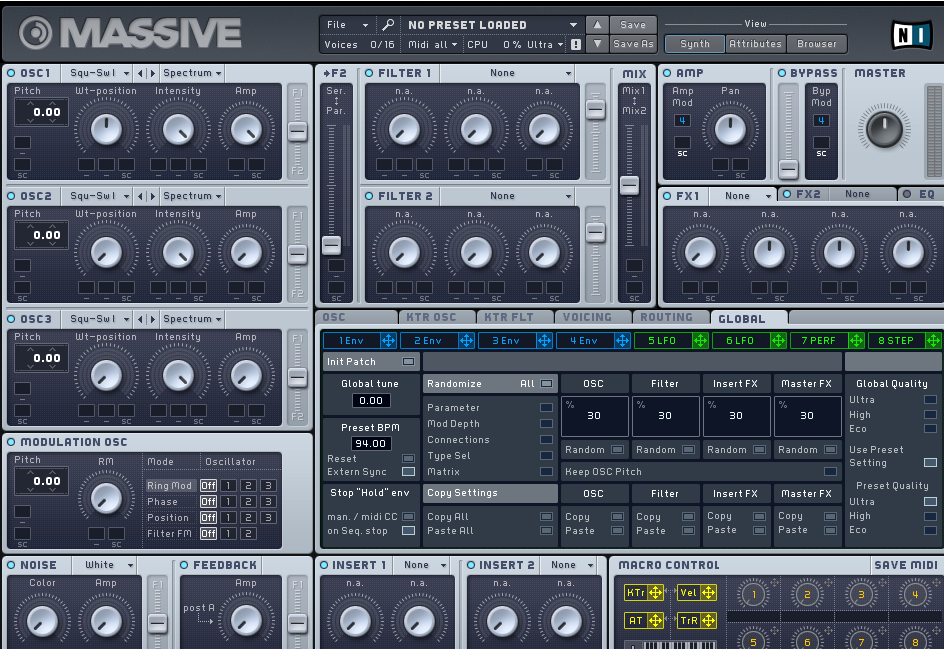944x649 pixels.
Task: Click the 4 Env drag handle icon
Action: (x=622, y=341)
